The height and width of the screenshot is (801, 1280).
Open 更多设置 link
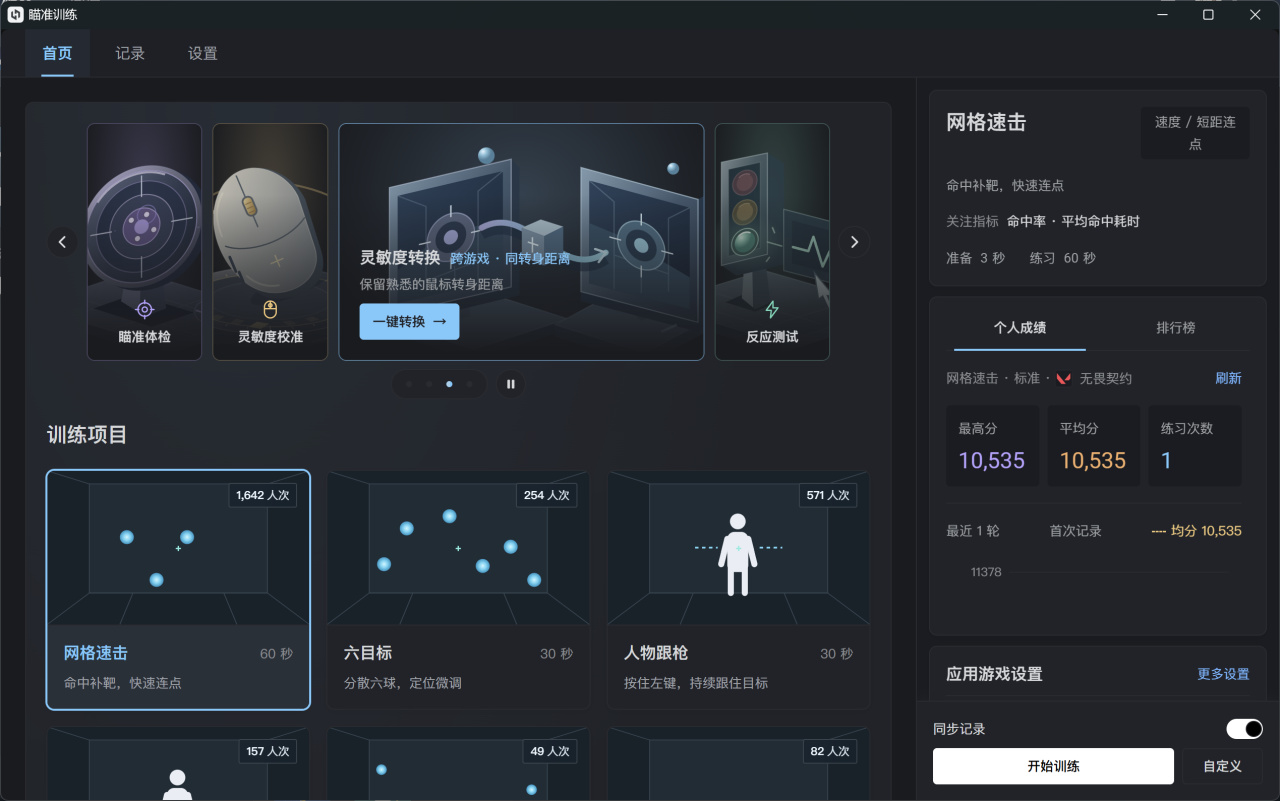click(x=1223, y=674)
